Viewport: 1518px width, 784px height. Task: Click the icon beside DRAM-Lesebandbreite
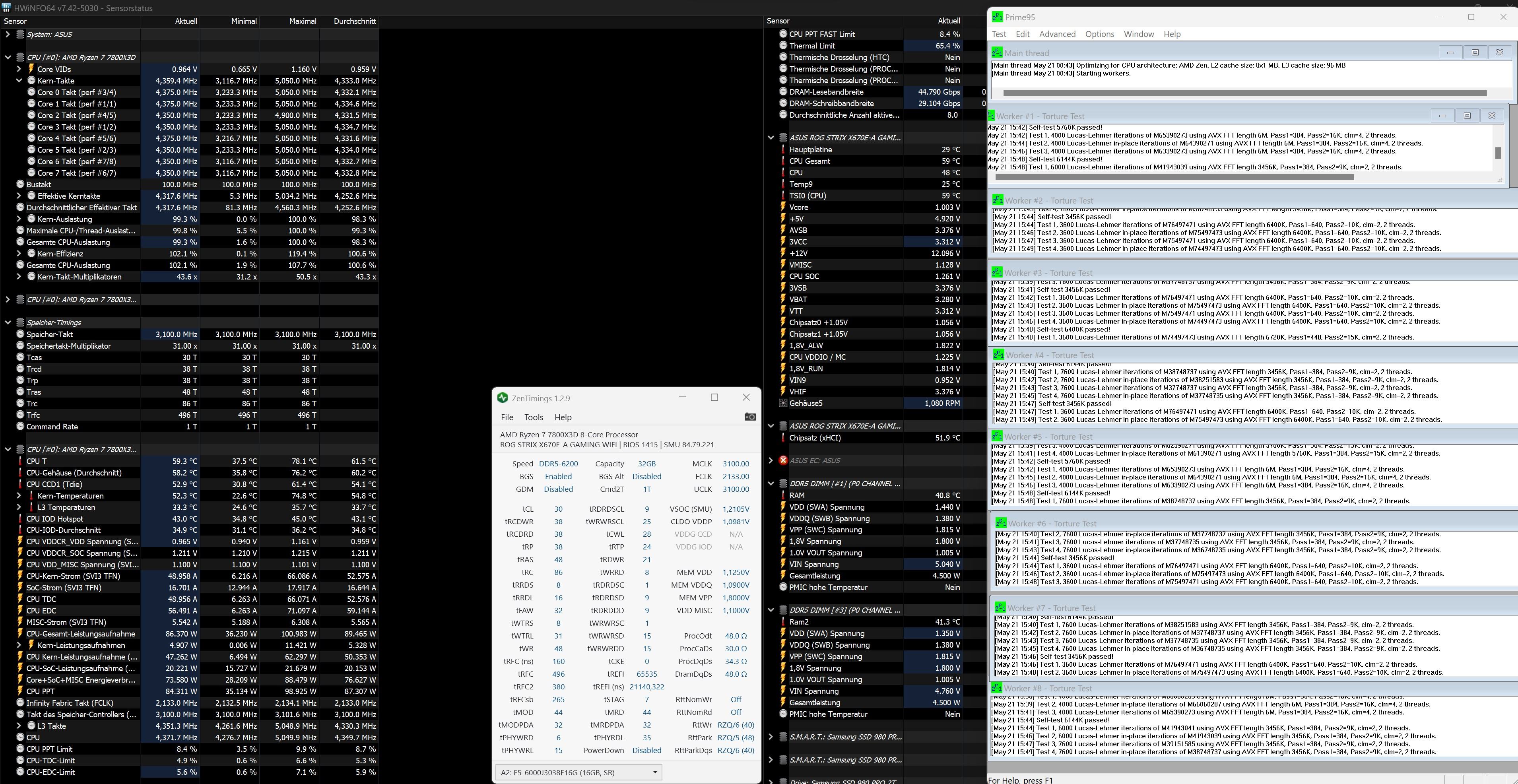(x=783, y=92)
